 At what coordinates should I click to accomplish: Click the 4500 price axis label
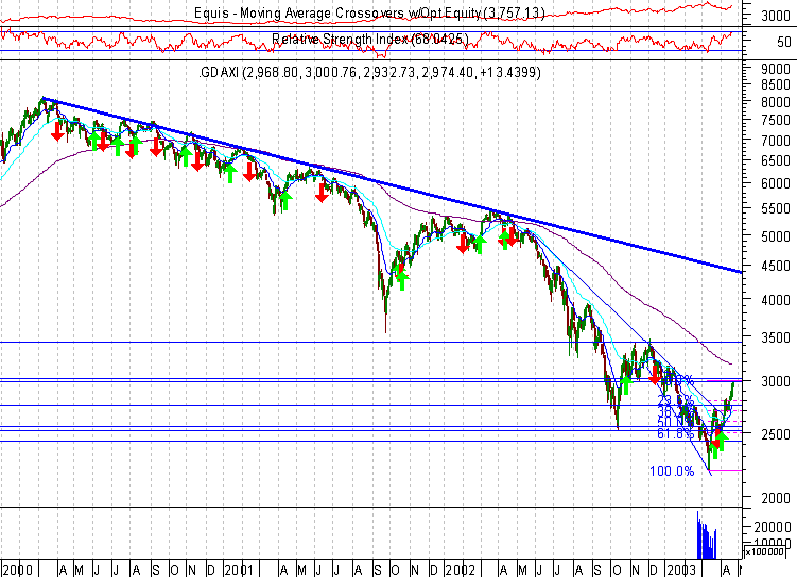coord(776,266)
